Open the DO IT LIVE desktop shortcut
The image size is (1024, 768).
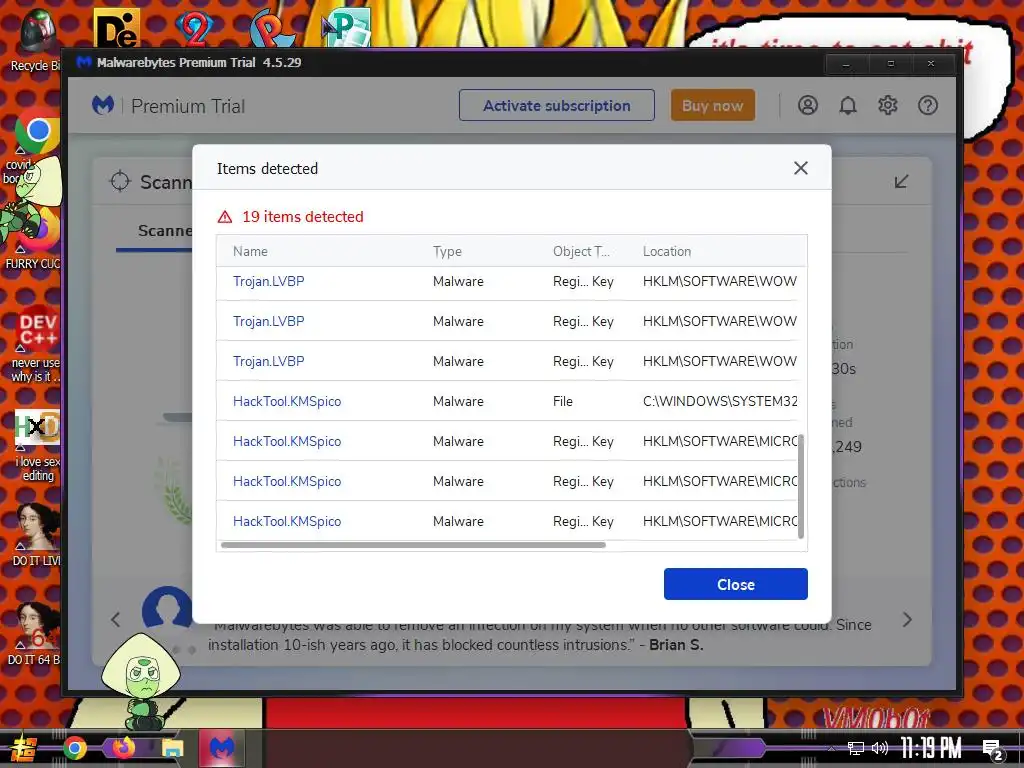37,534
